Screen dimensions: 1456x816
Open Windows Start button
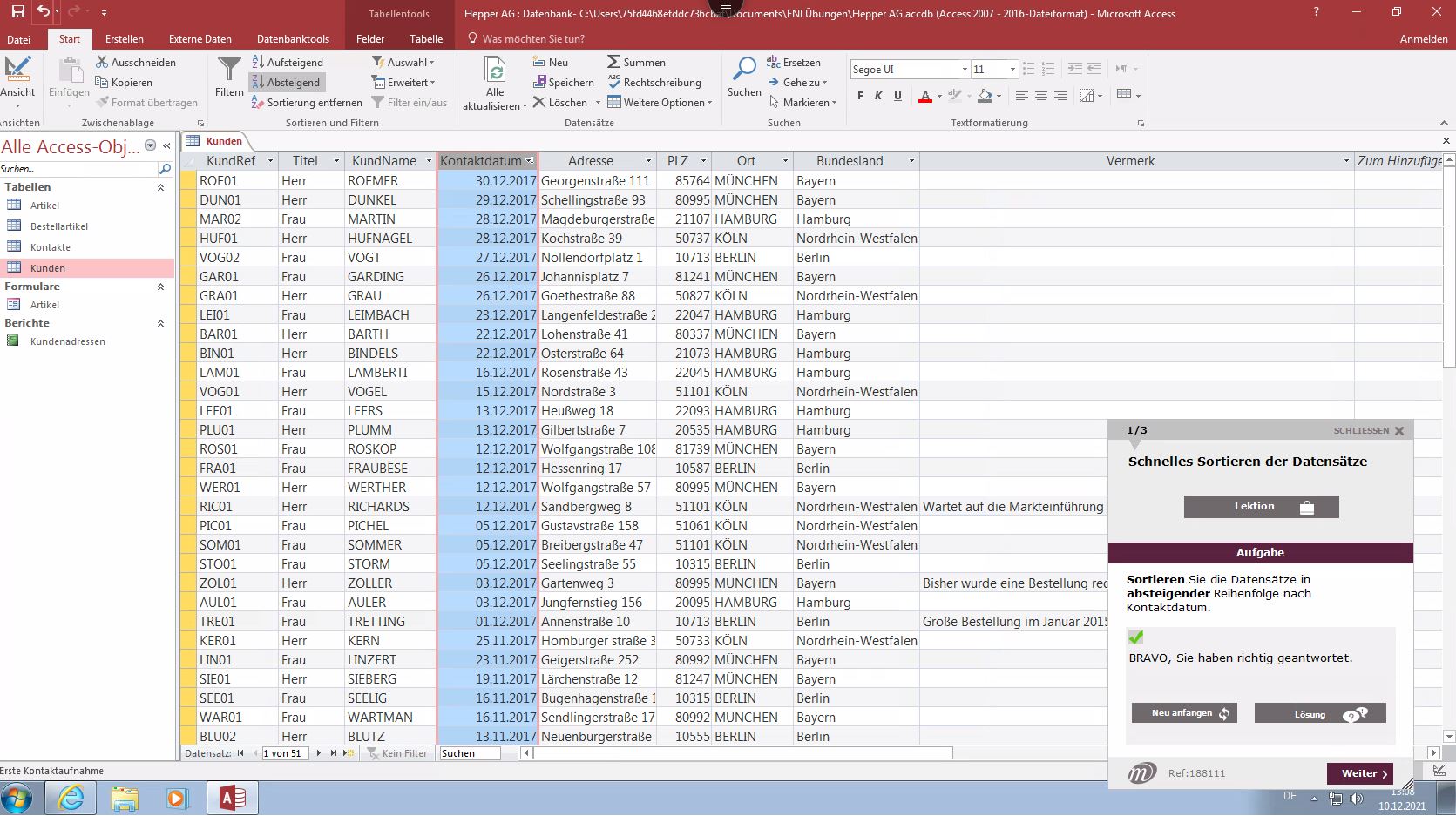tap(17, 798)
